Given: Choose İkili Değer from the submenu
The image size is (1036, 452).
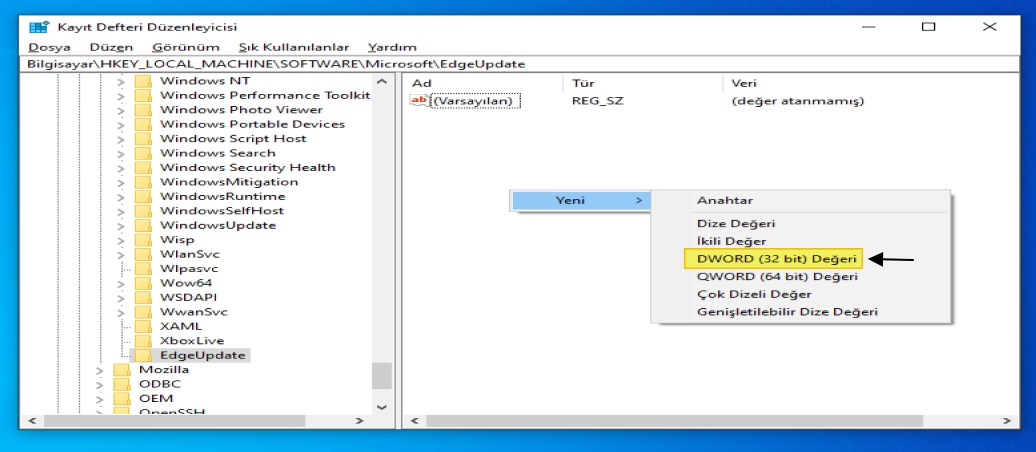Looking at the screenshot, I should pyautogui.click(x=731, y=241).
